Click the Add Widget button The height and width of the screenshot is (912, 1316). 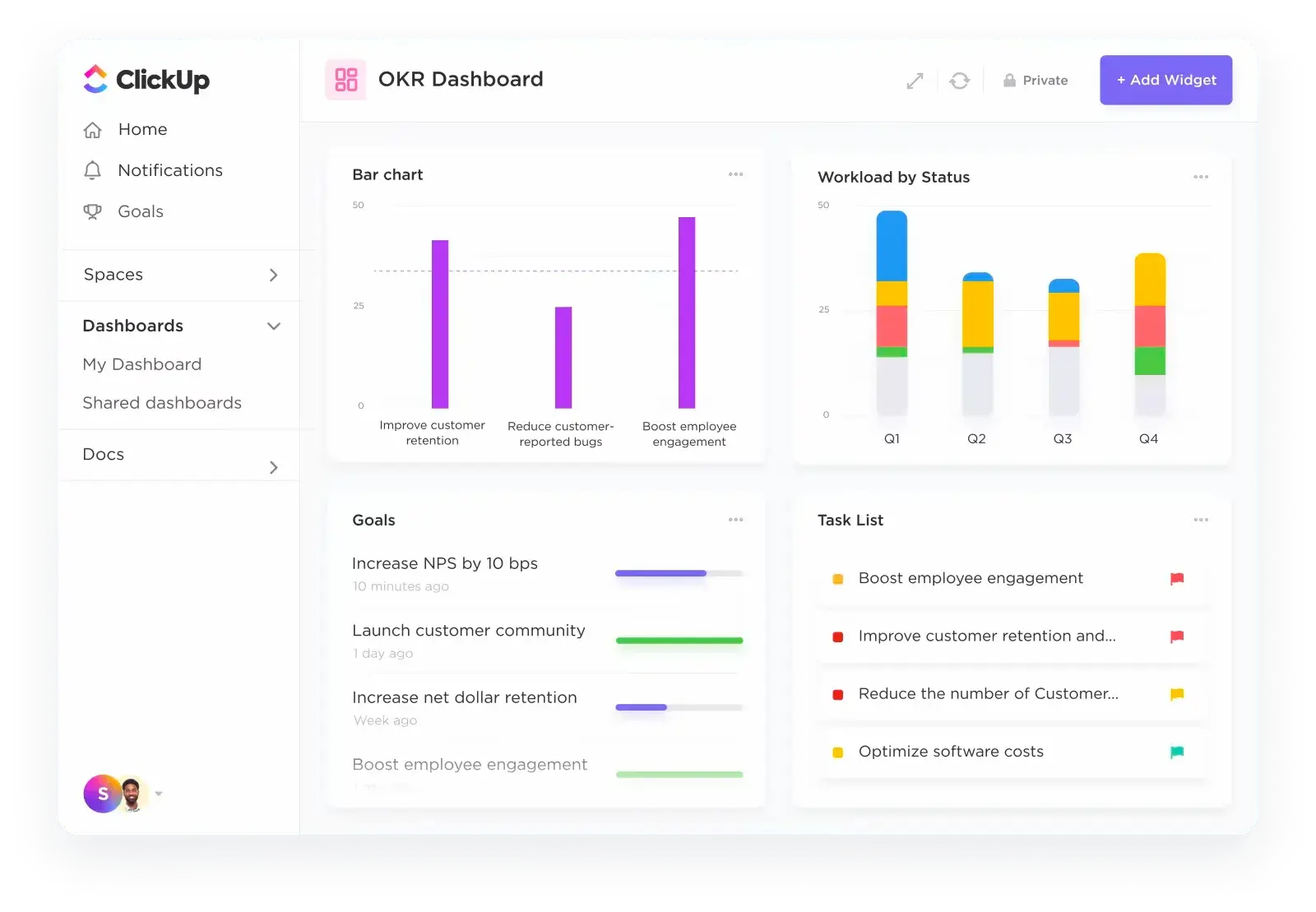pos(1165,80)
